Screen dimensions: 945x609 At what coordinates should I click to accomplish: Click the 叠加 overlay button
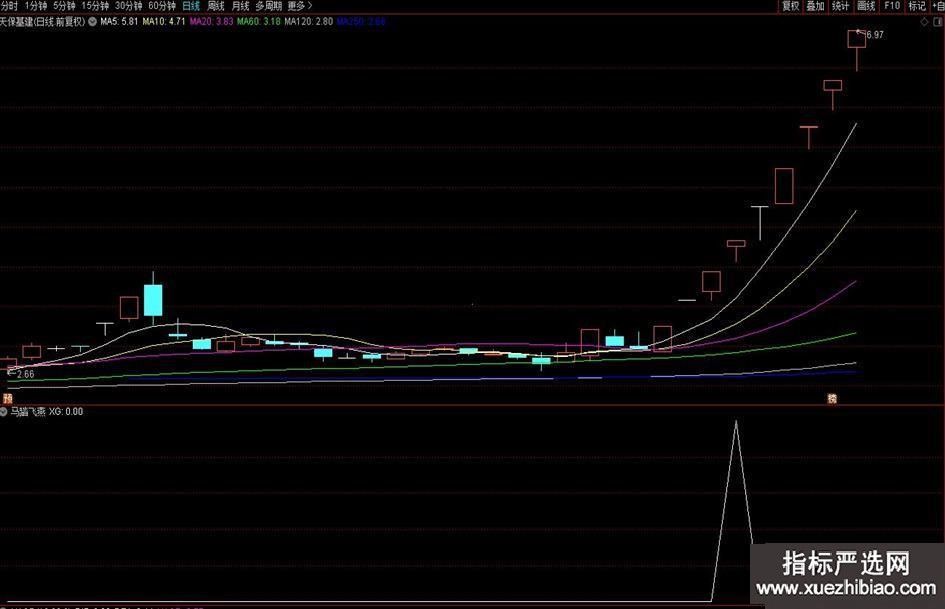pos(815,6)
